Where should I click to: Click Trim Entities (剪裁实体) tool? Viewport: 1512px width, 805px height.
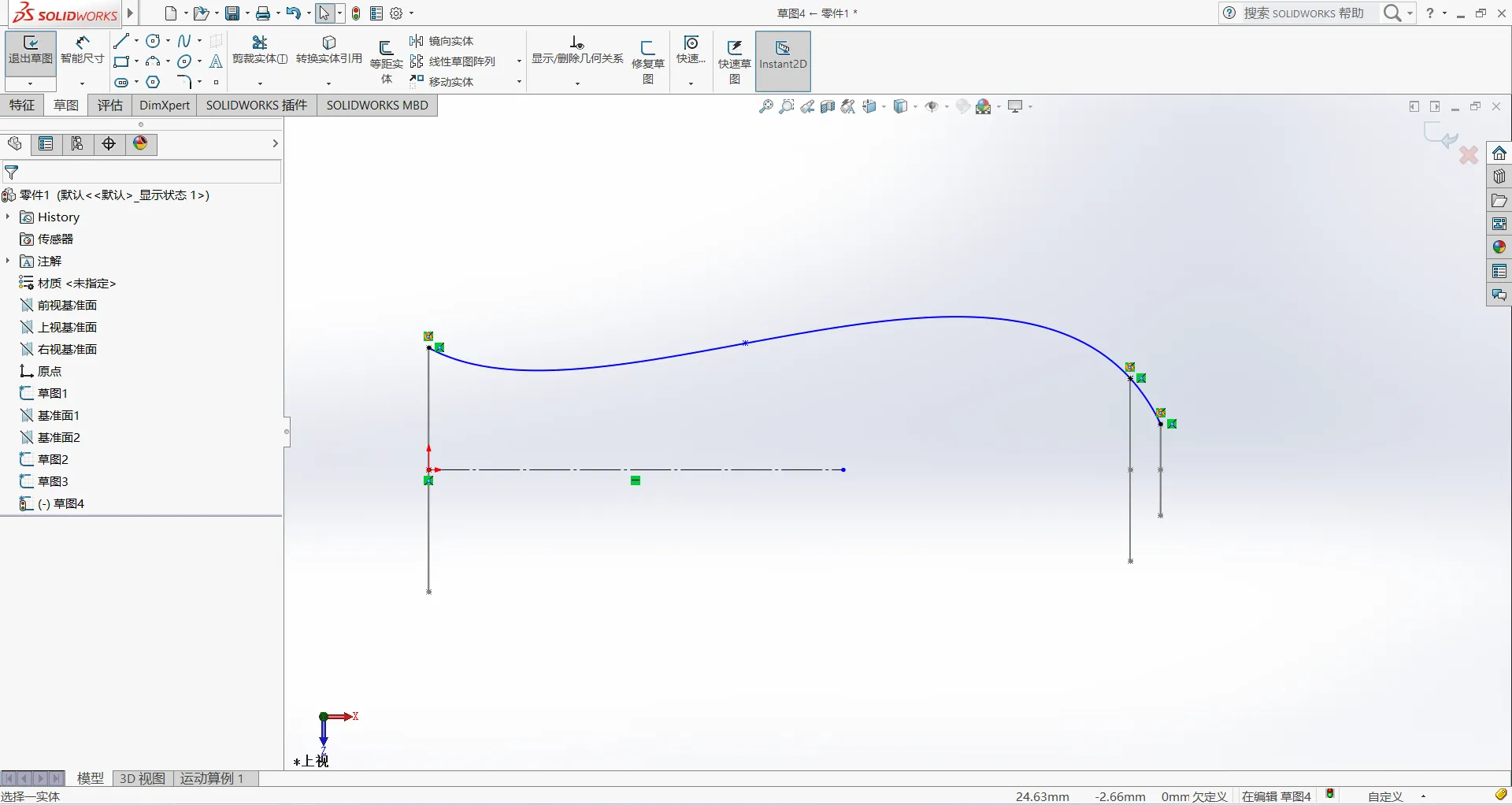(x=260, y=50)
